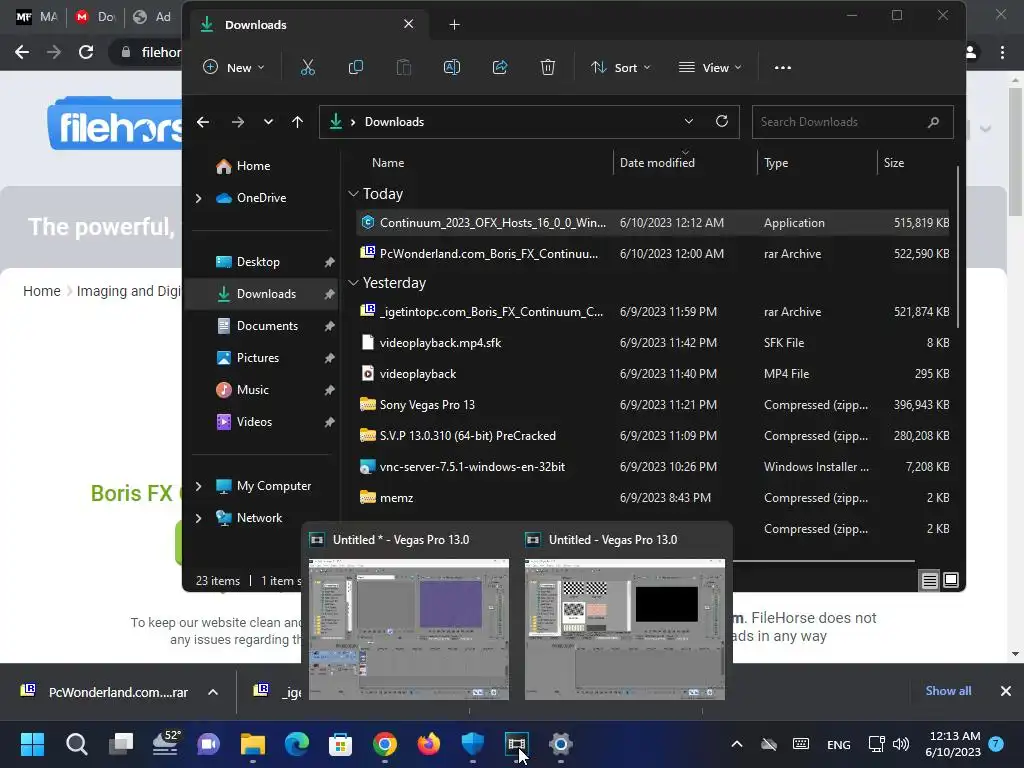Collapse the Today group
The image size is (1024, 768).
353,194
